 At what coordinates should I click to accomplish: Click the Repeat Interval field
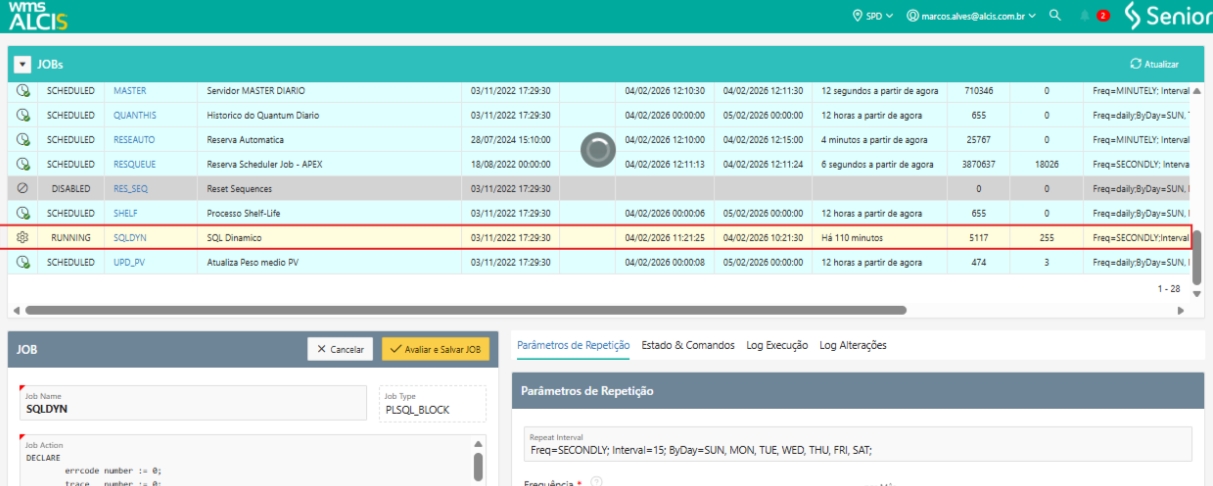click(x=857, y=444)
